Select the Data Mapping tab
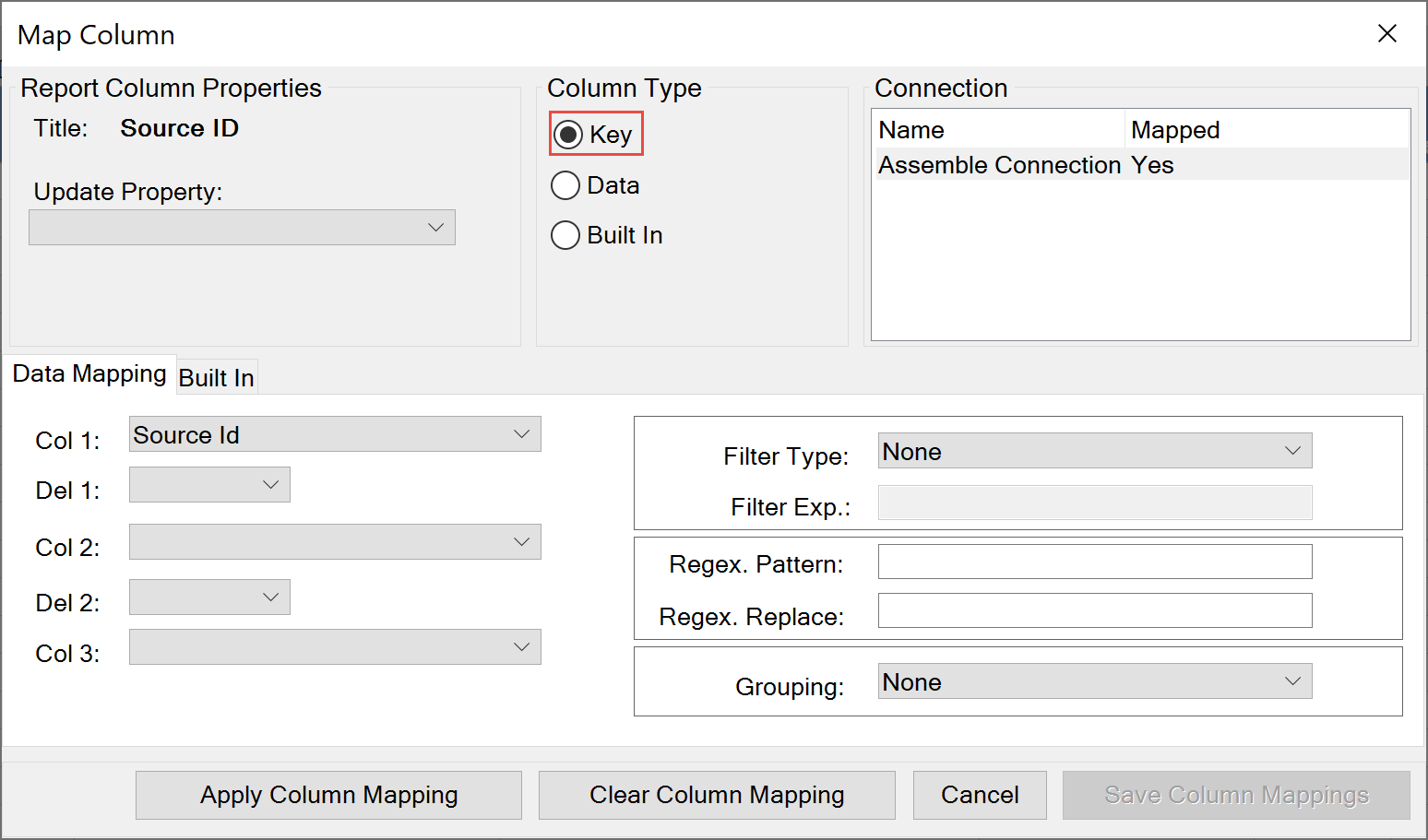The image size is (1428, 840). pos(89,373)
